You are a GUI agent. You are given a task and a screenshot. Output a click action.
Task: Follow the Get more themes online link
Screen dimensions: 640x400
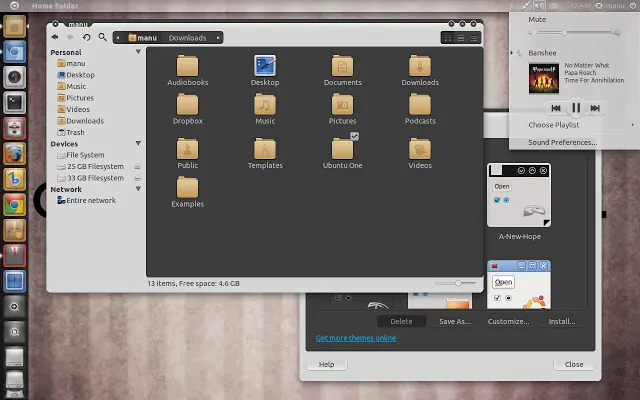click(356, 338)
